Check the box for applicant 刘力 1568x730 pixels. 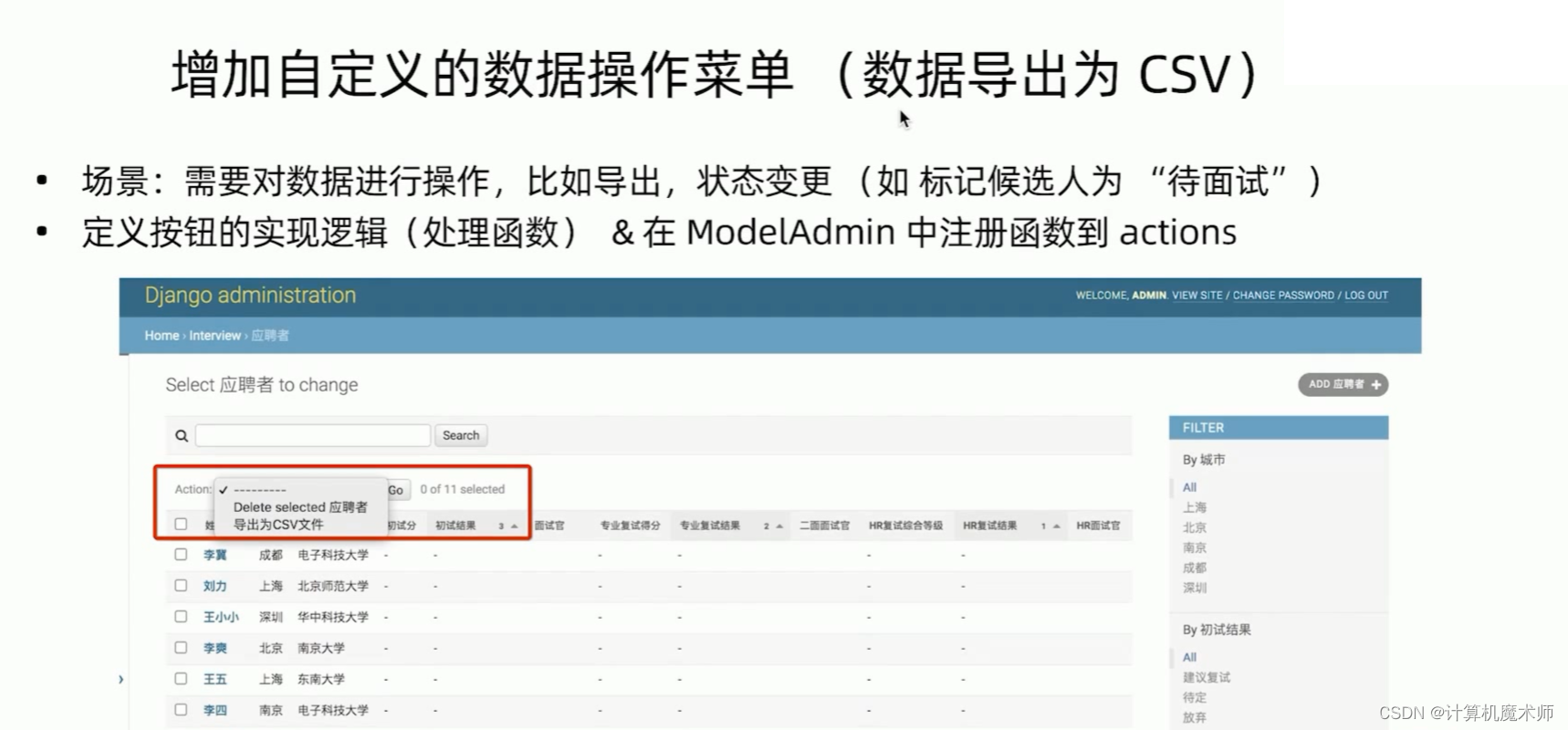tap(181, 585)
